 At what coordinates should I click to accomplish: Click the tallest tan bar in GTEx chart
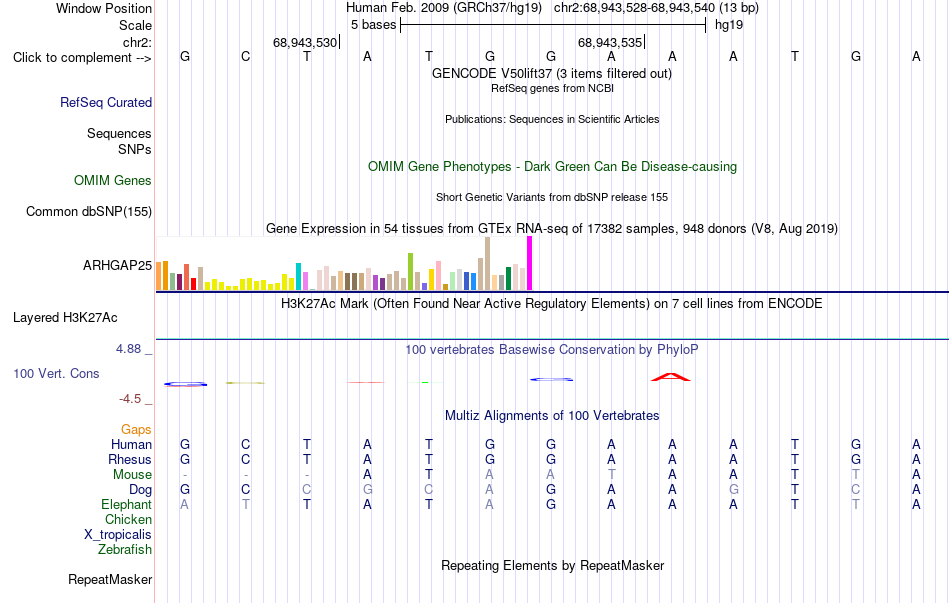[x=487, y=264]
